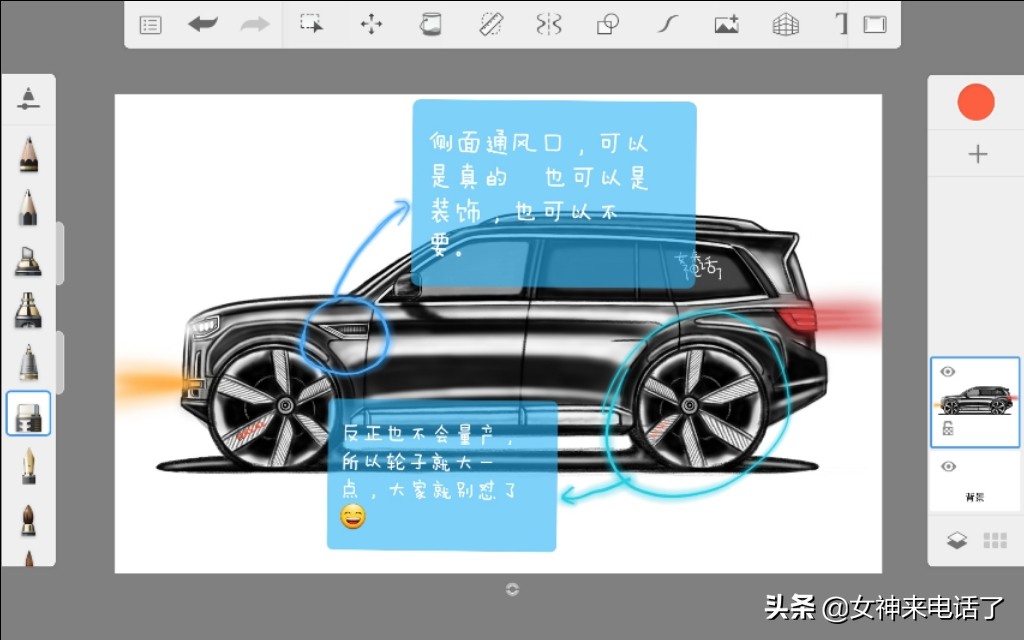Unlock the car layer via its lock icon
1024x640 pixels.
[x=948, y=427]
